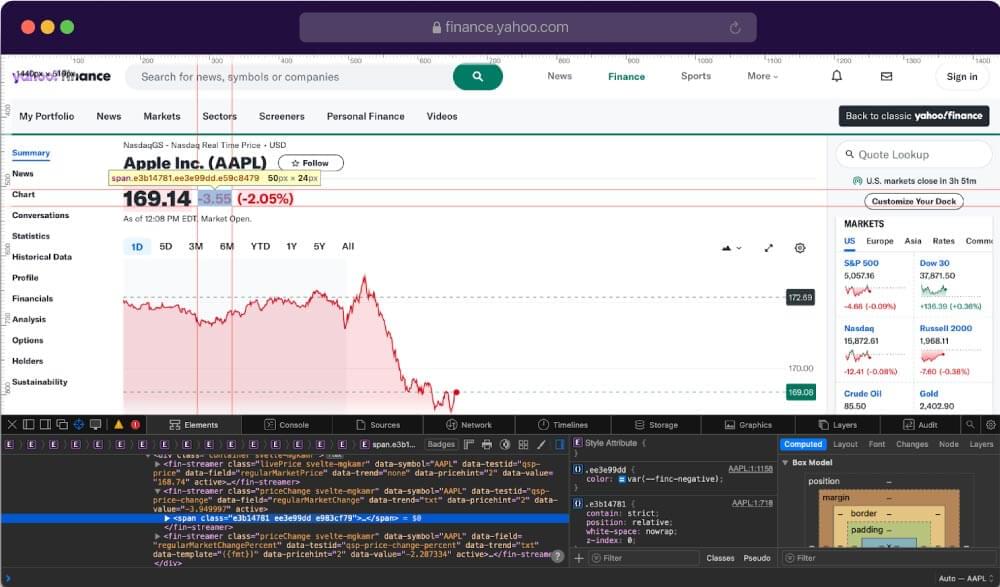Switch to the Console tab in DevTools
This screenshot has width=1000, height=587.
point(287,424)
